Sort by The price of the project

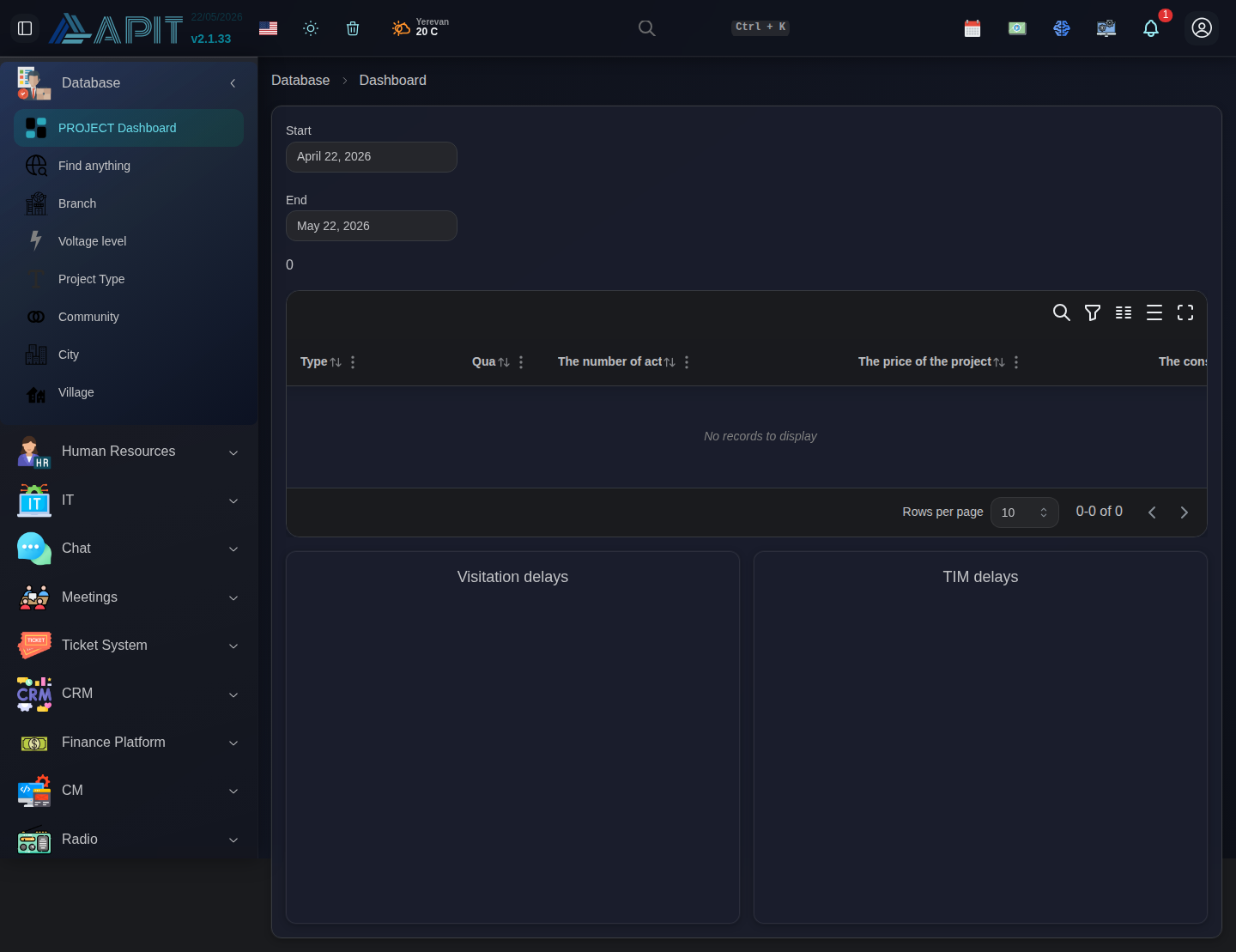999,362
